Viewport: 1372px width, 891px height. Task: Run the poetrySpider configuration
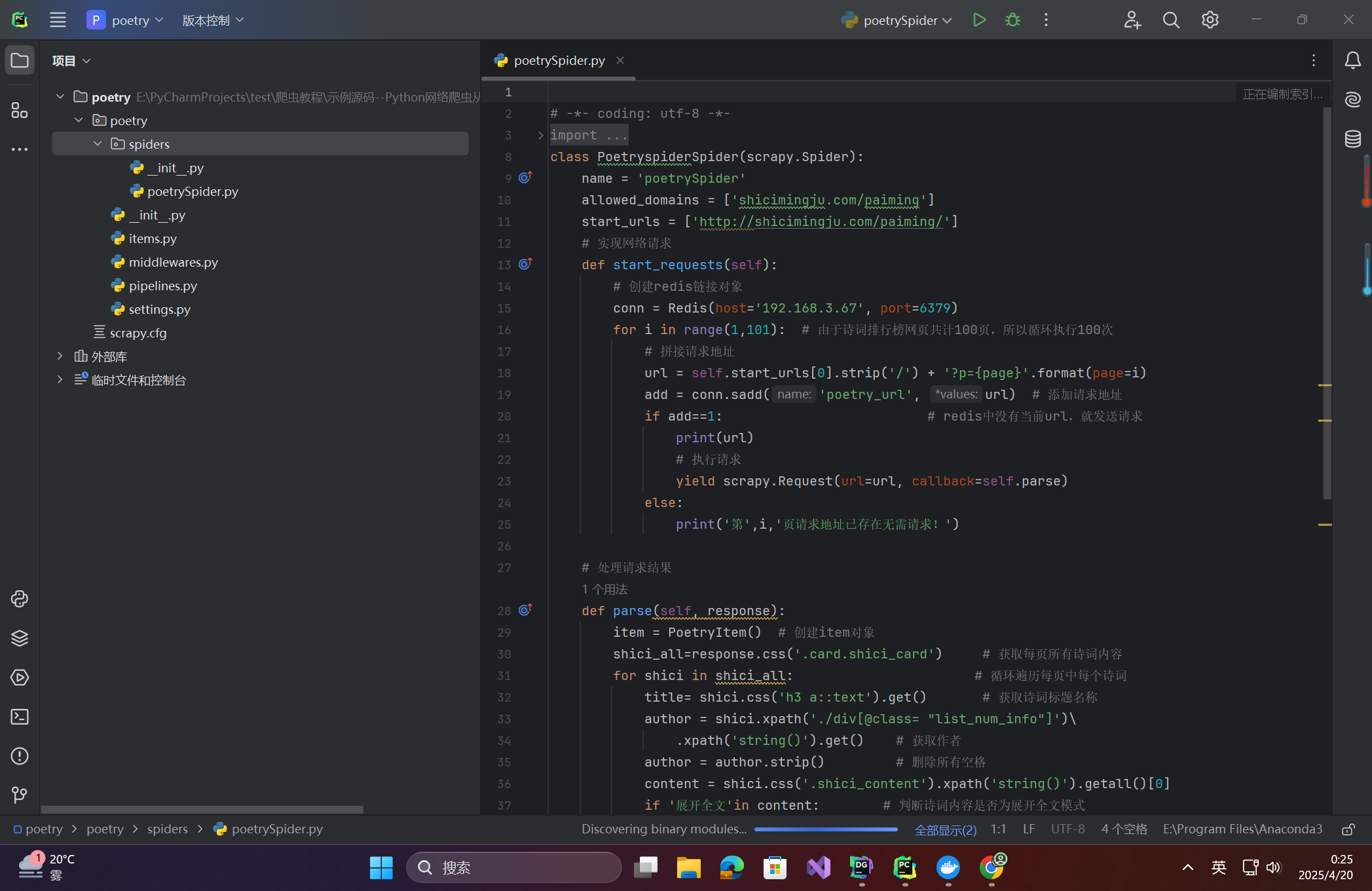coord(979,20)
